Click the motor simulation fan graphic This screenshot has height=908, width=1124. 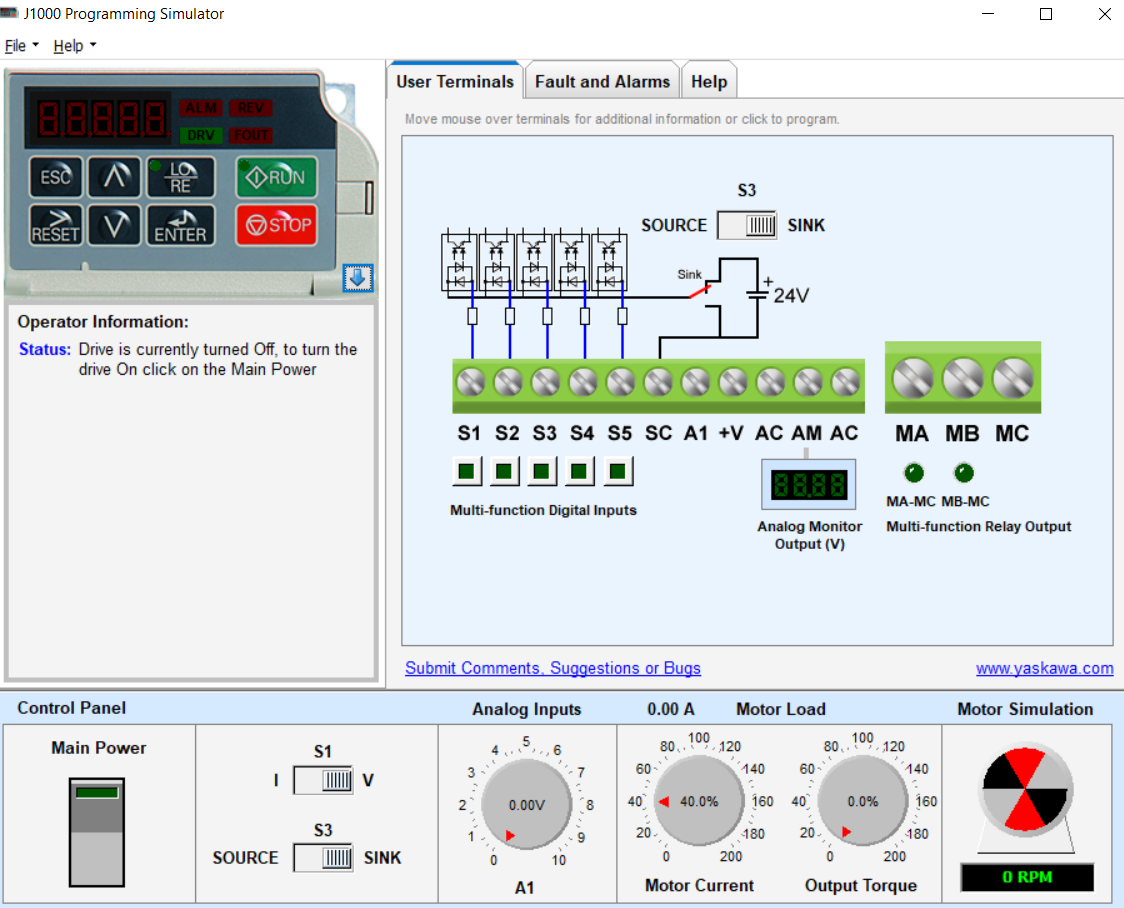click(1026, 790)
